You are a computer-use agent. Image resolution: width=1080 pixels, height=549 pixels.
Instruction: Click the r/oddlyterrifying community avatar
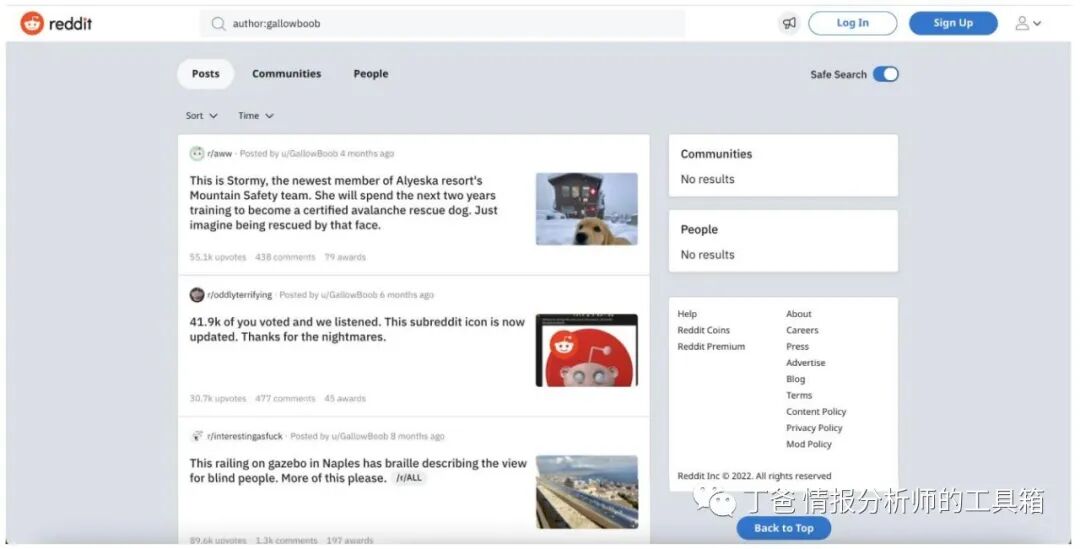coord(197,295)
